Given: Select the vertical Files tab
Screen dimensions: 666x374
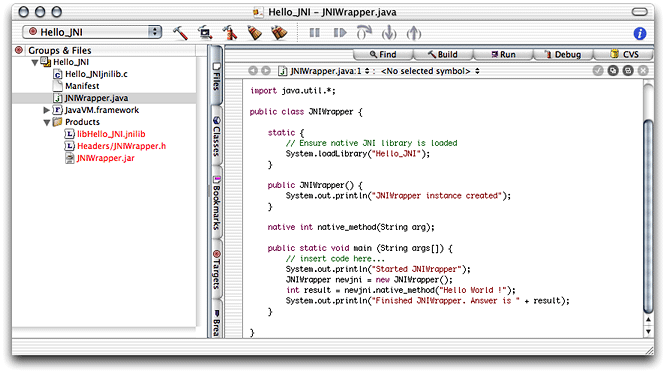Looking at the screenshot, I should point(216,76).
